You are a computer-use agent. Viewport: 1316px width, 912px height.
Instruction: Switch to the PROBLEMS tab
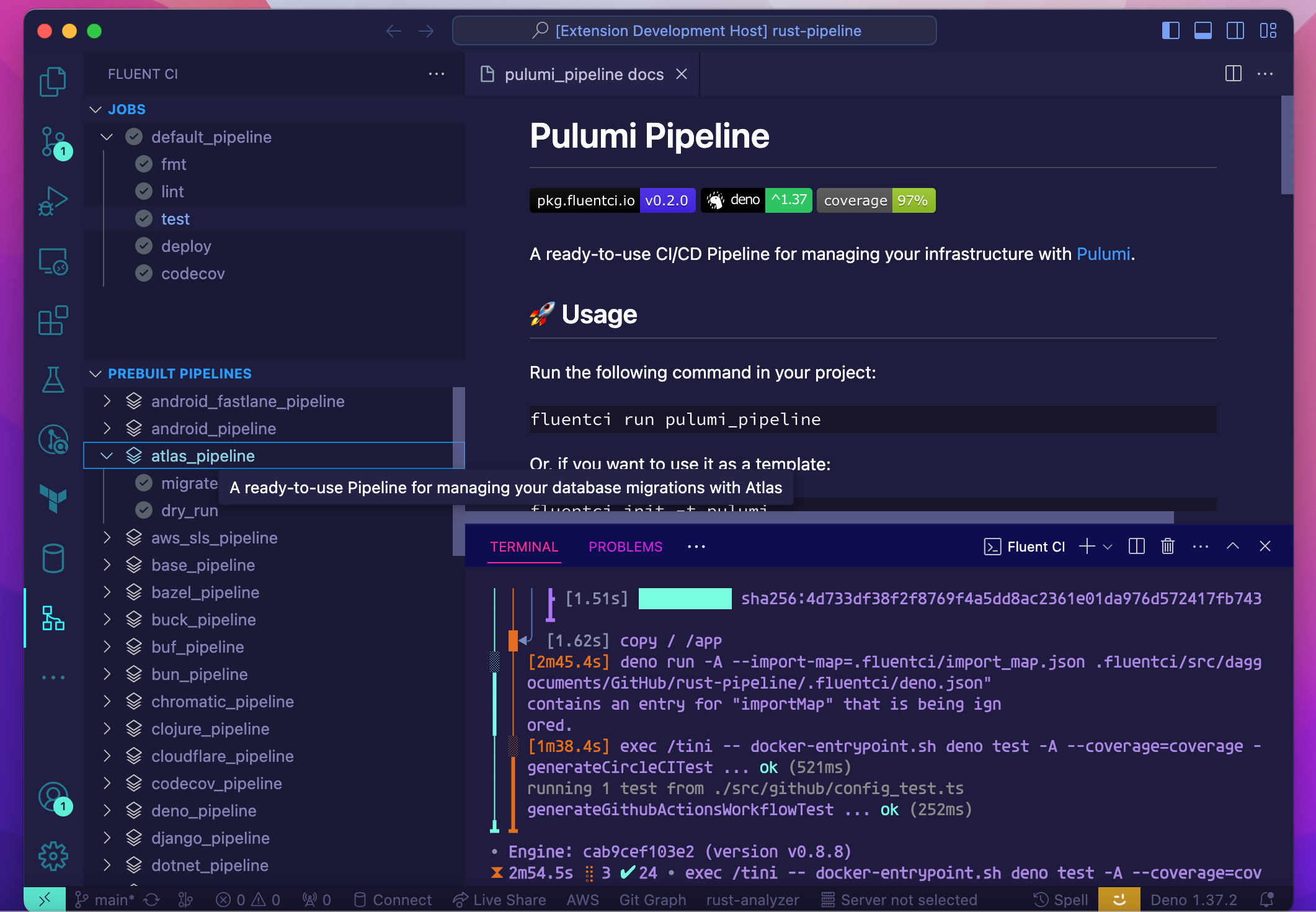(x=625, y=547)
